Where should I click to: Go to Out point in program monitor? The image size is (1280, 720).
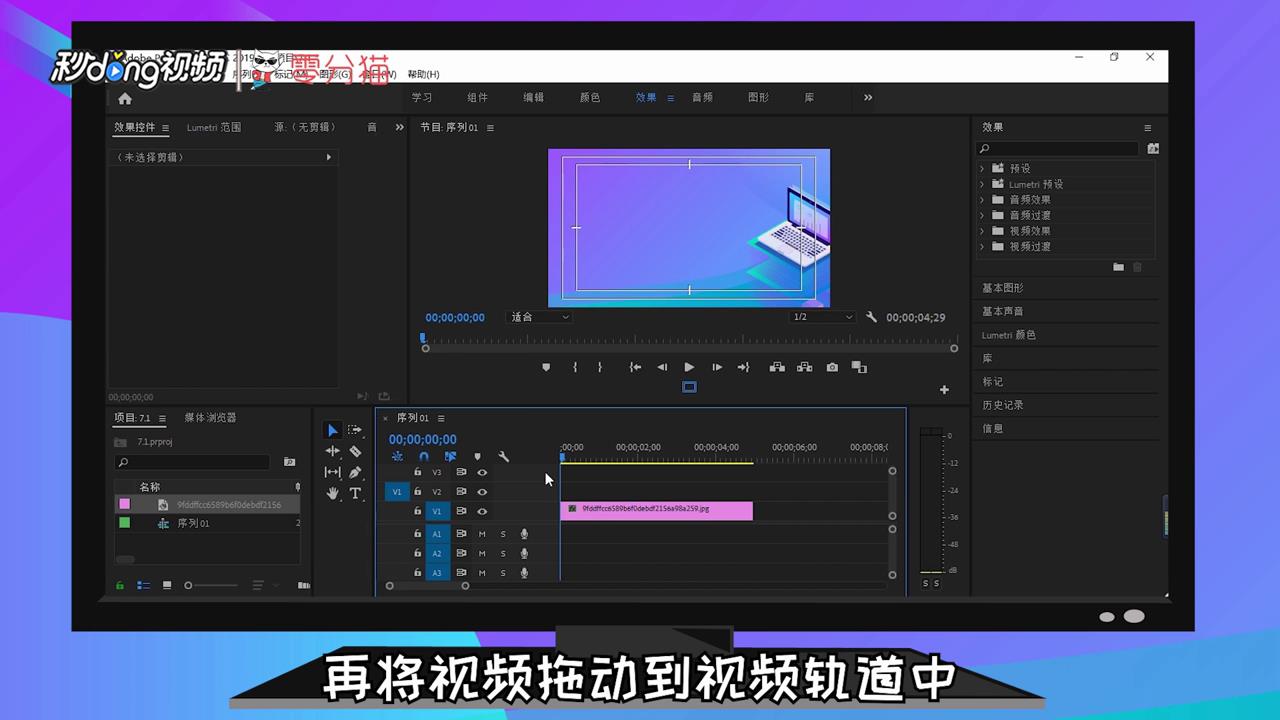pyautogui.click(x=743, y=367)
